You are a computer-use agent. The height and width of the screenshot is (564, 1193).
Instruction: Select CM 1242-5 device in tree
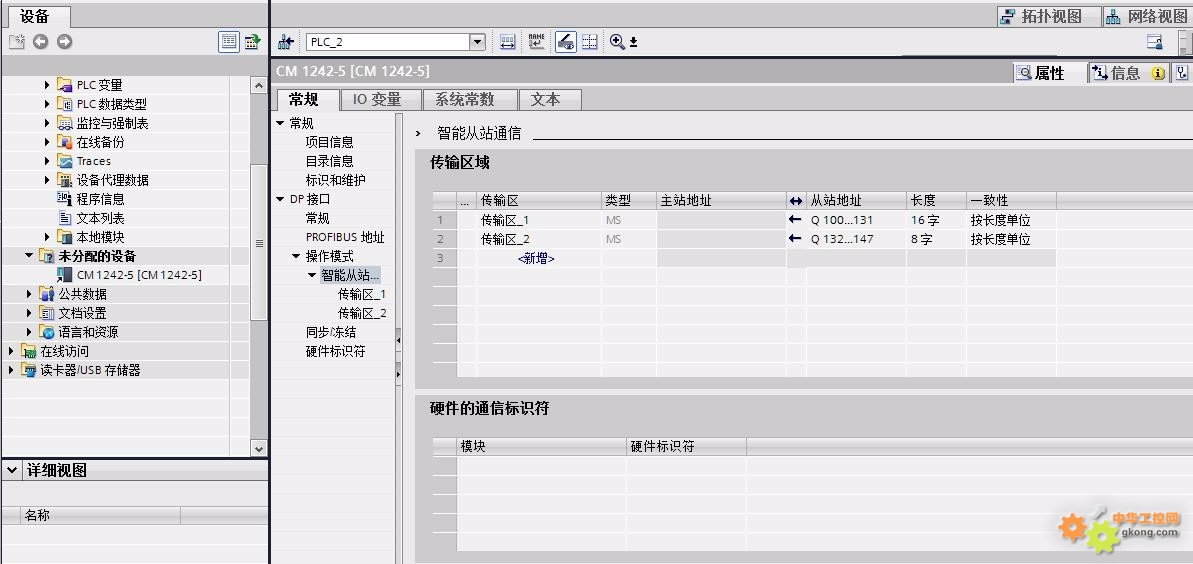[x=138, y=276]
